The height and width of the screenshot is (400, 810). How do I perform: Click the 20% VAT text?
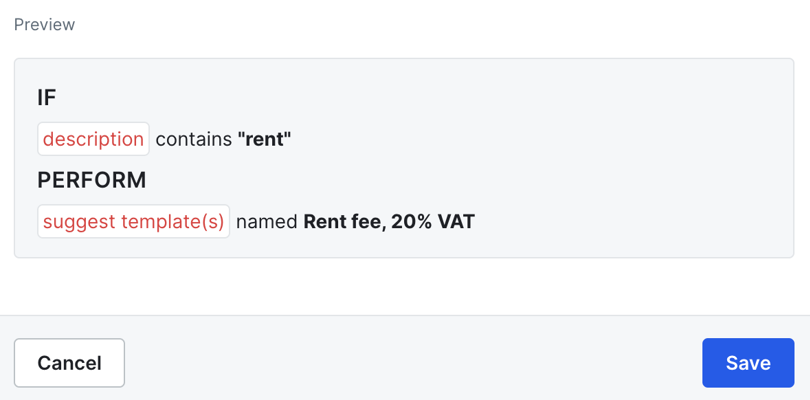(433, 221)
